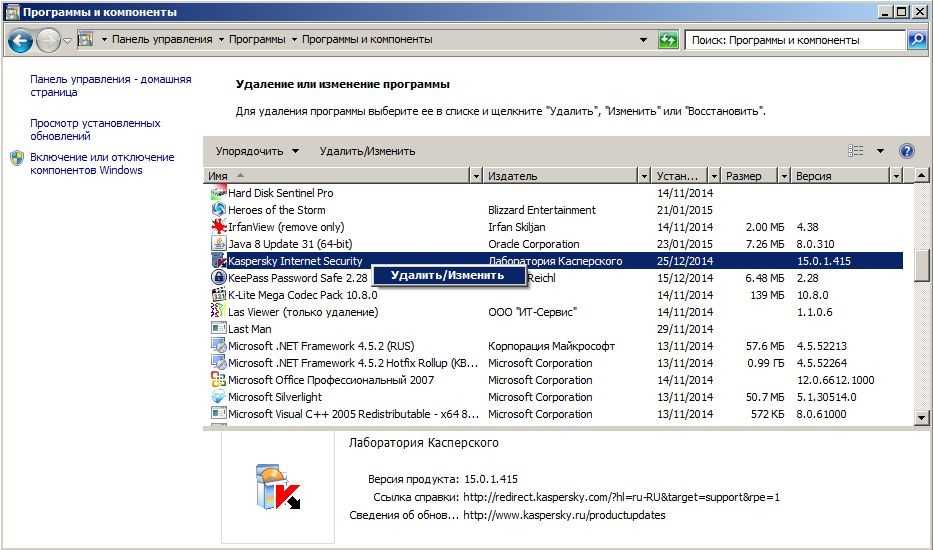Screen dimensions: 933x550
Task: Click the Hard Disk Sentinel Pro icon
Action: point(218,192)
